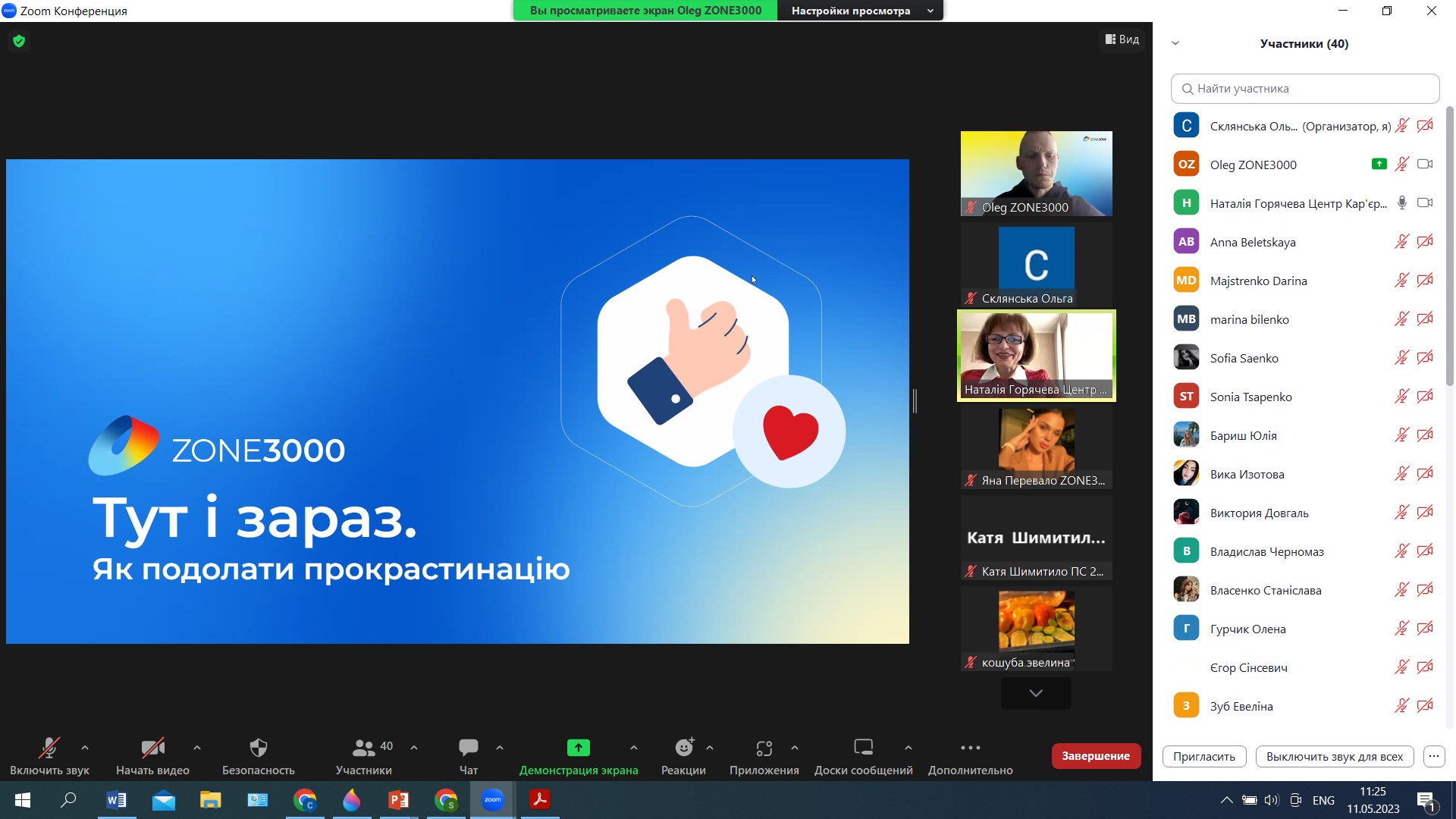
Task: Click the system volume tray icon
Action: (1272, 800)
